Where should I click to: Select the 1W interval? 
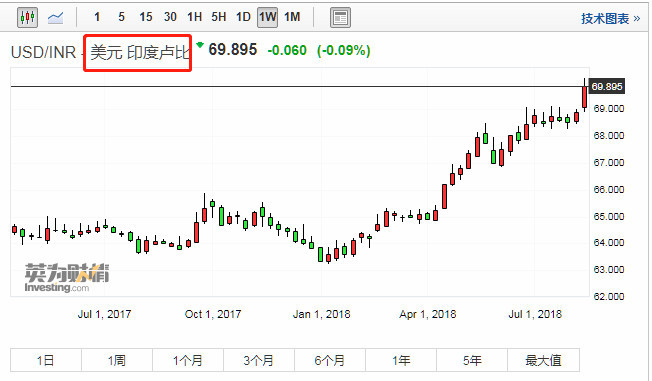click(267, 17)
